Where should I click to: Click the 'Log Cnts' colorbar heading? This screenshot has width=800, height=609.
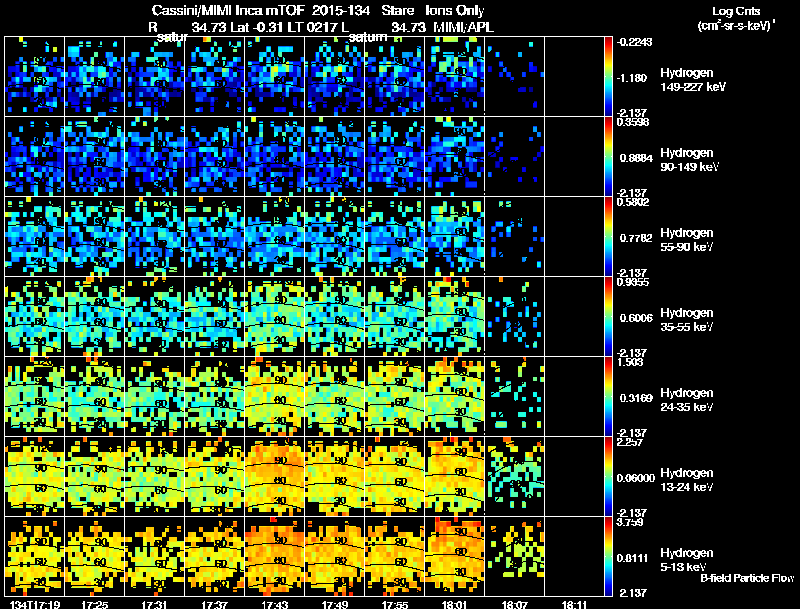point(736,11)
